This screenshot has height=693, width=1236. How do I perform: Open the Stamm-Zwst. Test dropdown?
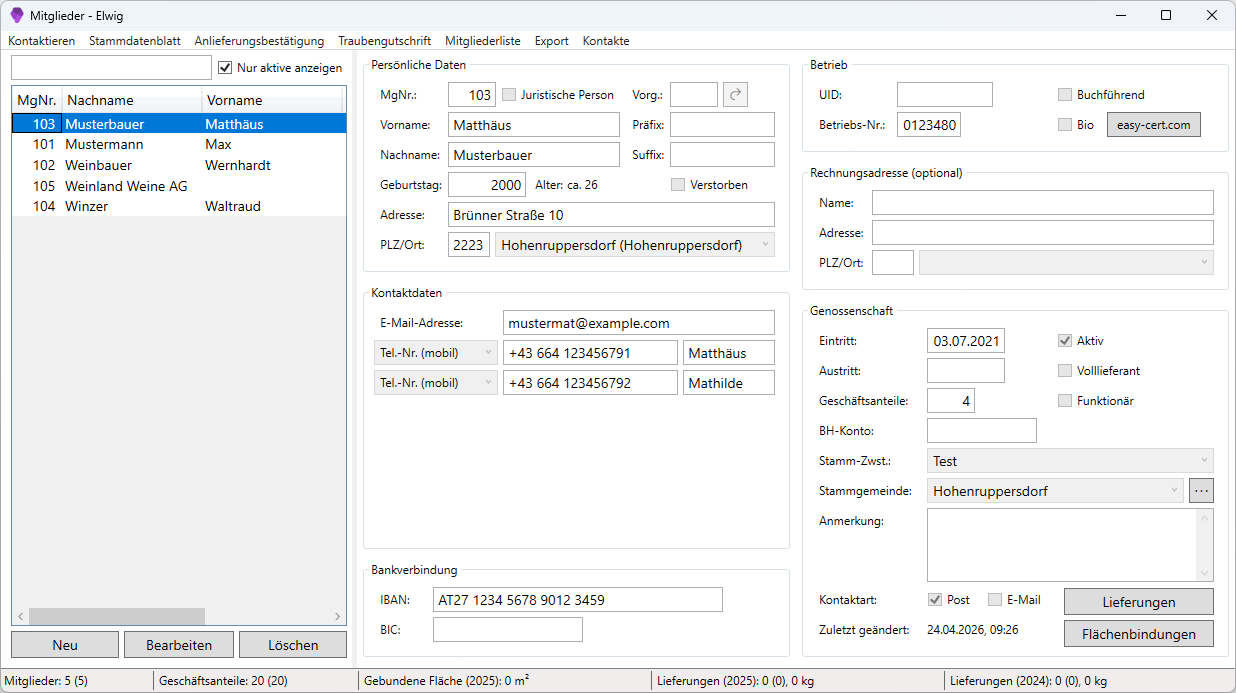point(1070,461)
